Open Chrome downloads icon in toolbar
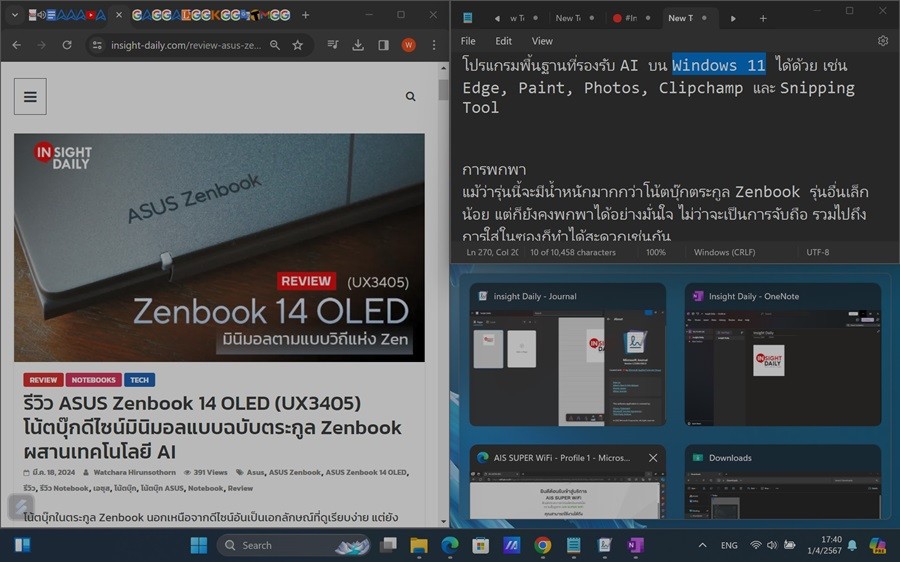The height and width of the screenshot is (562, 900). click(x=358, y=45)
